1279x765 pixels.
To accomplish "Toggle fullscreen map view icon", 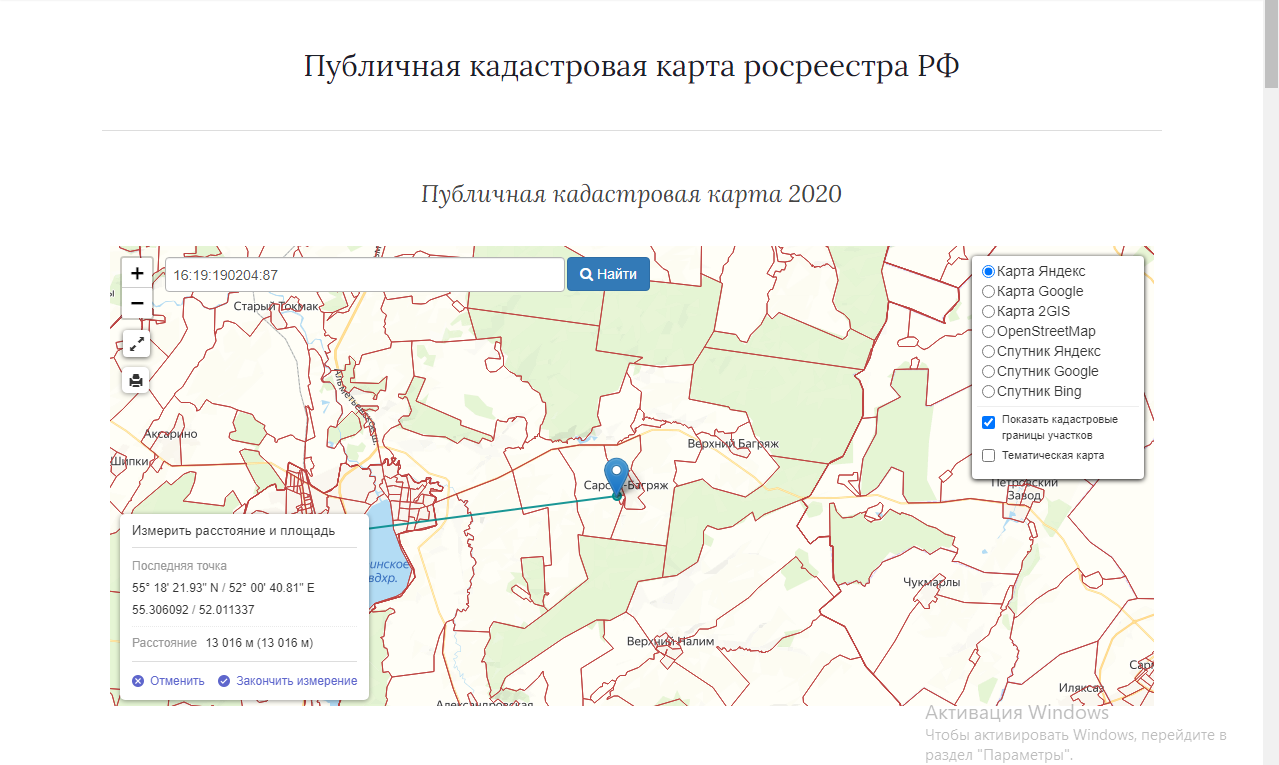I will coord(137,343).
